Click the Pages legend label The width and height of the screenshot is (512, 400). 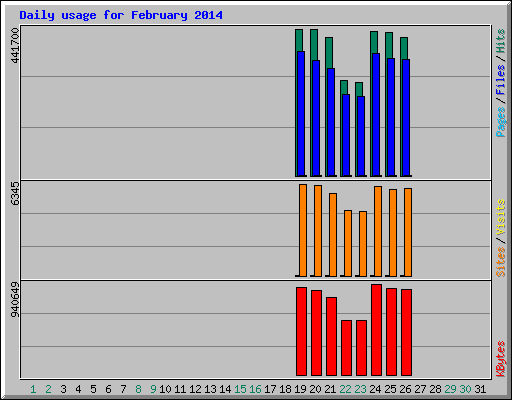pyautogui.click(x=500, y=122)
